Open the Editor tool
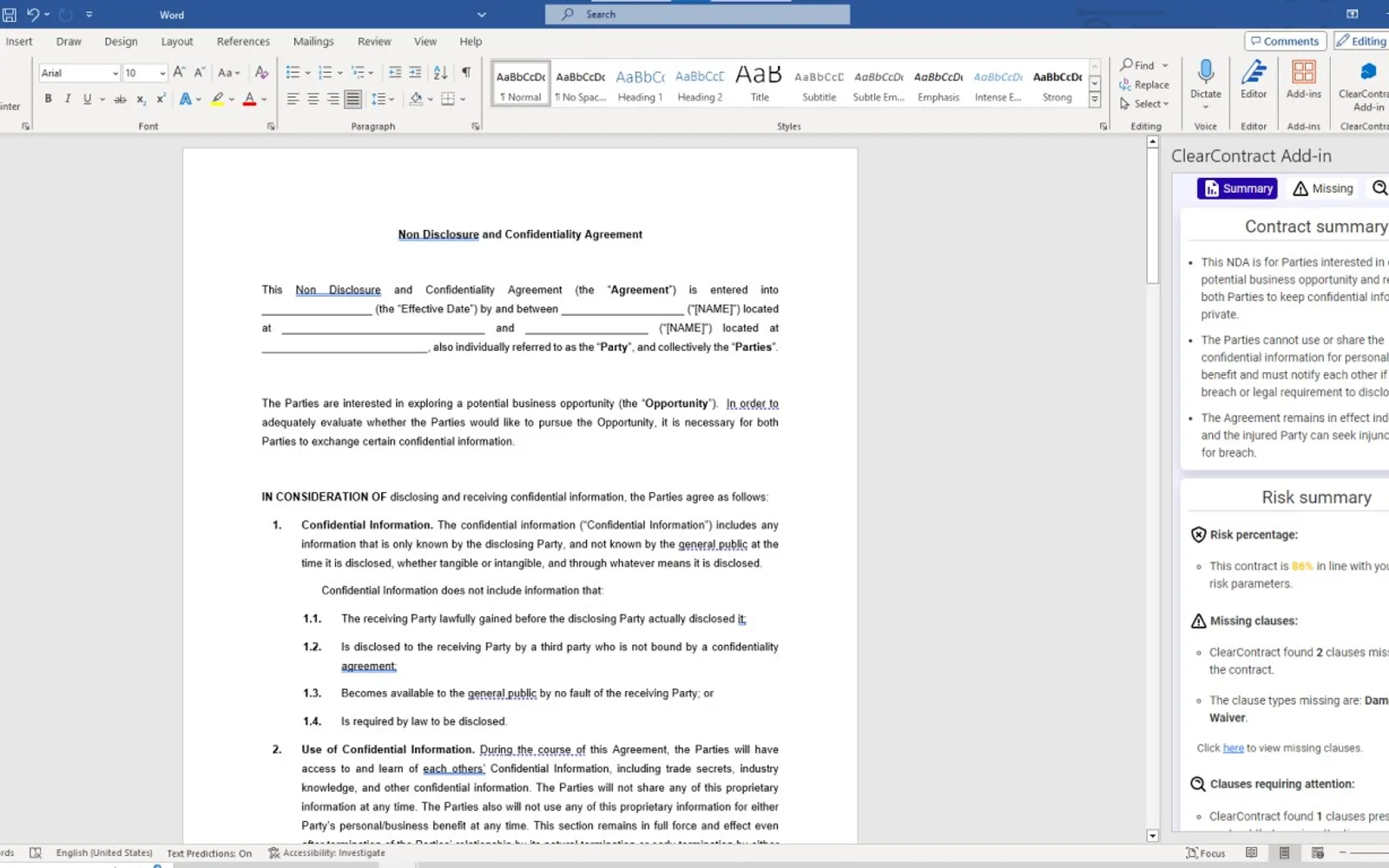1389x868 pixels. point(1254,79)
